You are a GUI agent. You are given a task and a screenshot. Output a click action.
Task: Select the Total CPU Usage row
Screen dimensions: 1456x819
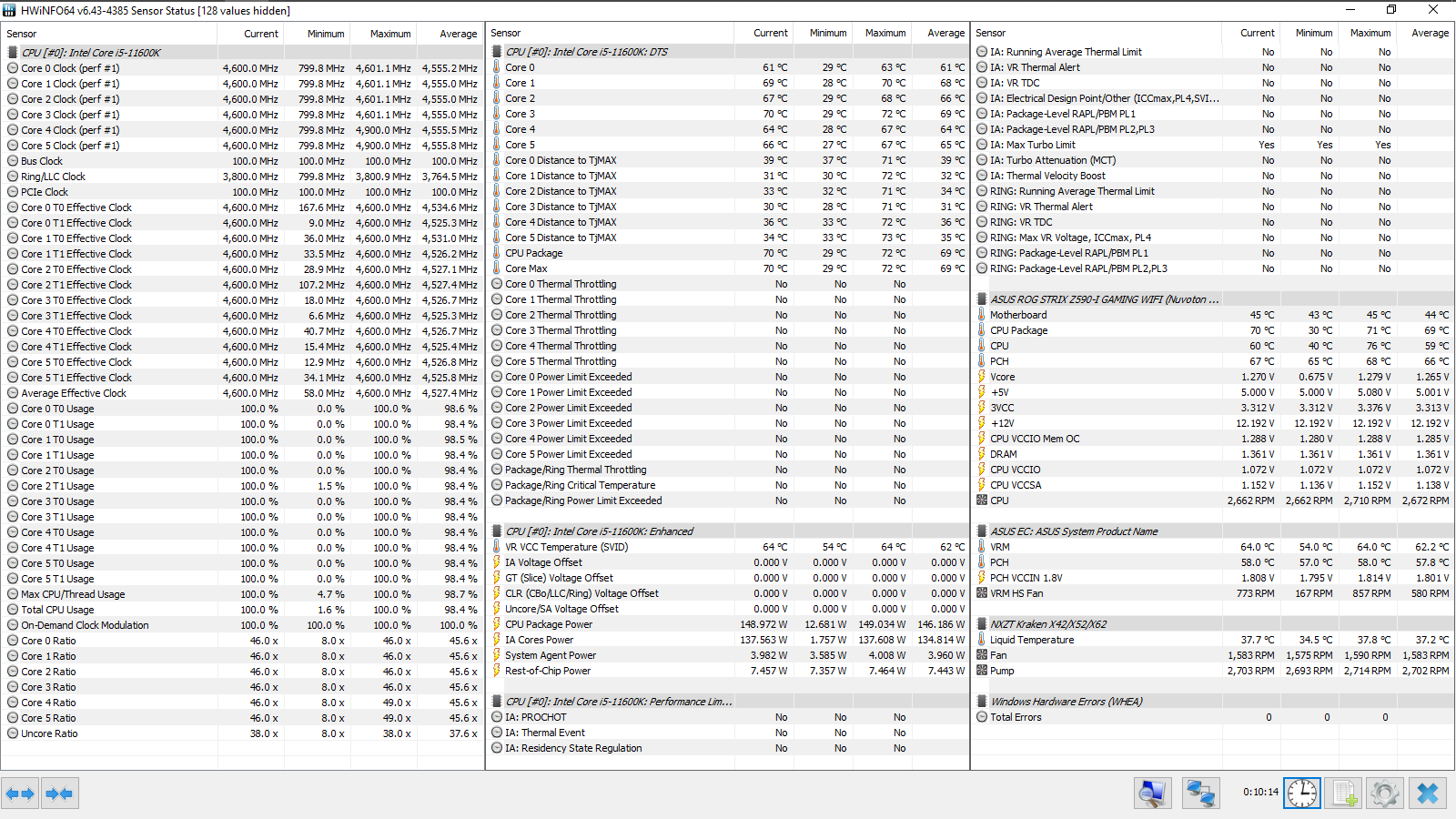[x=243, y=610]
